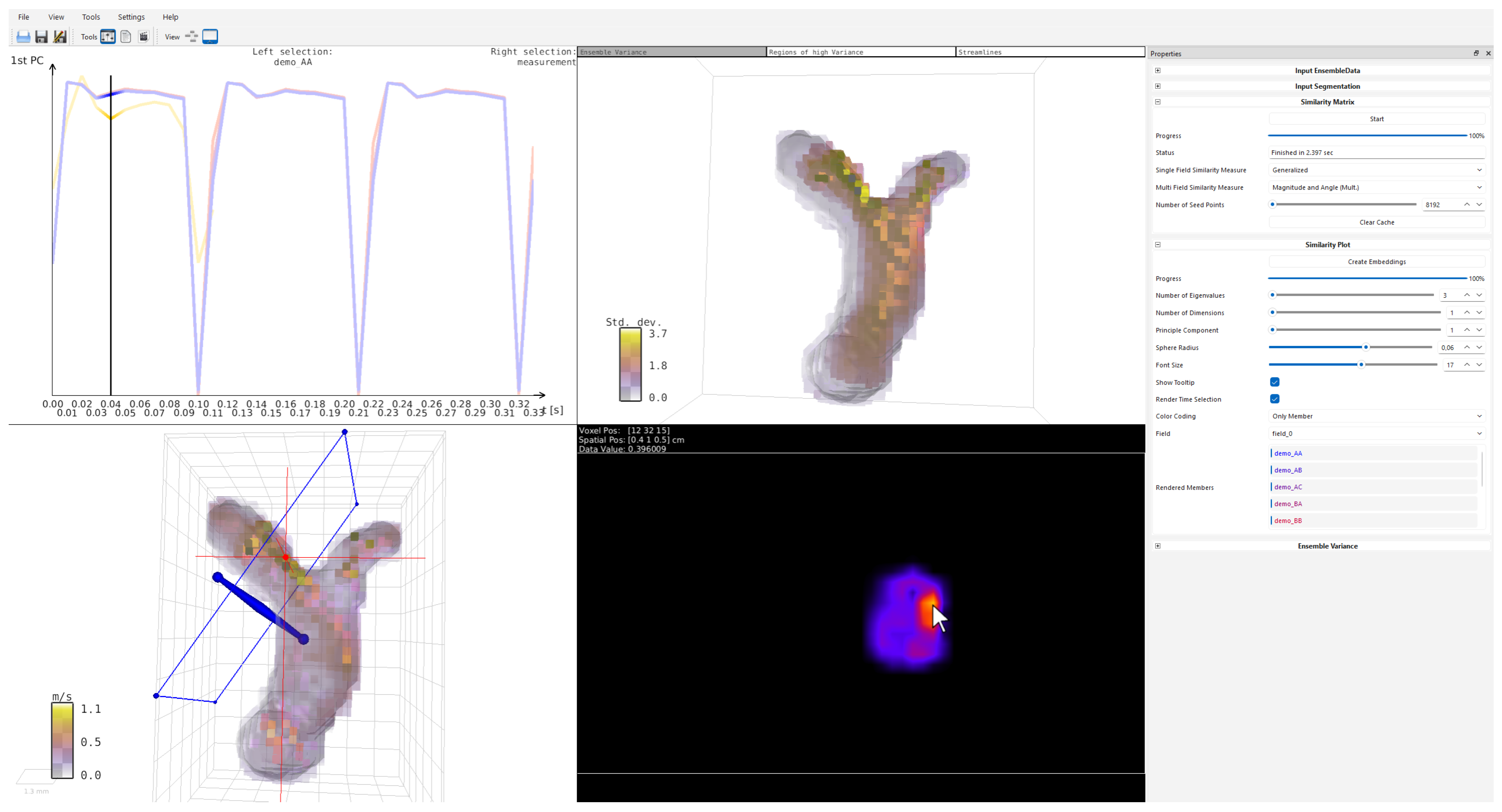Click the m/s velocity color legend bar
Screen dimensions: 1502x812
62,741
